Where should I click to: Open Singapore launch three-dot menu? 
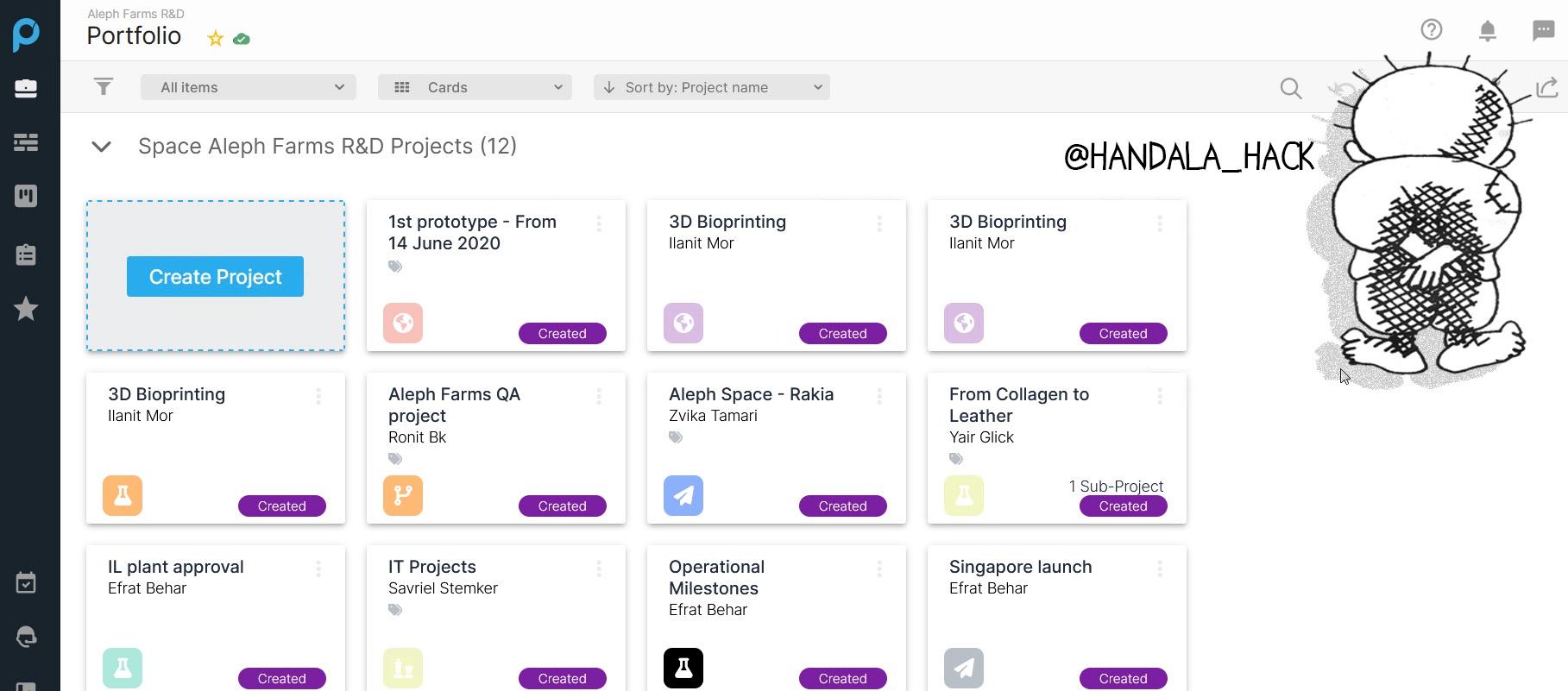coord(1160,569)
